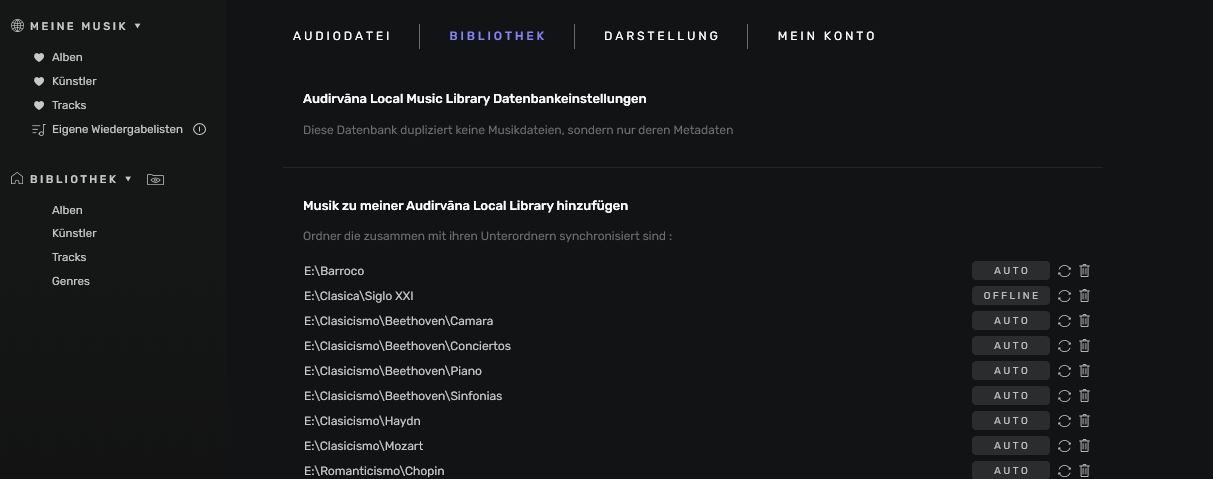Click the home icon beside Bibliothek

point(17,179)
